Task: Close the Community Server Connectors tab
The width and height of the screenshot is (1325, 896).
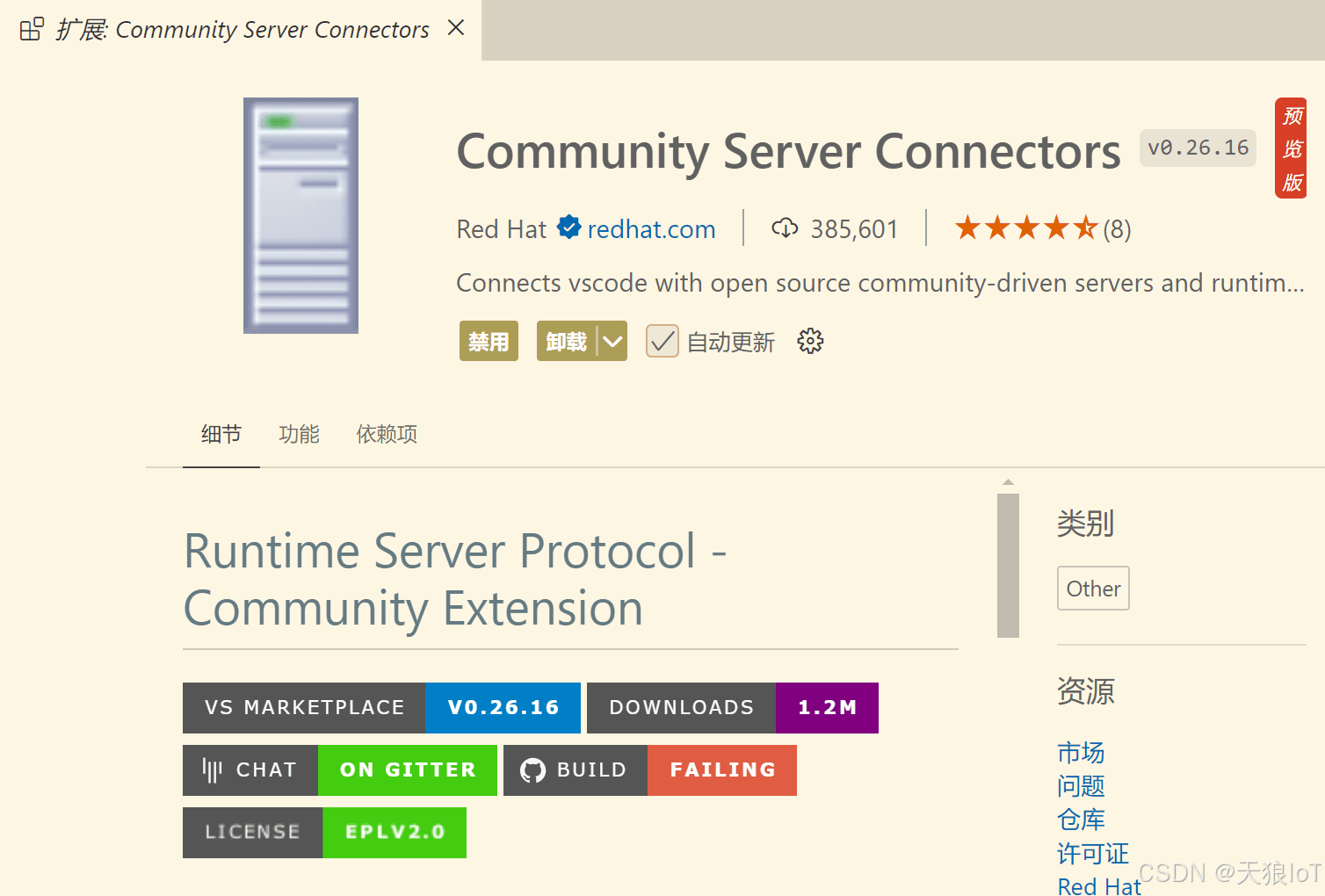Action: (455, 28)
